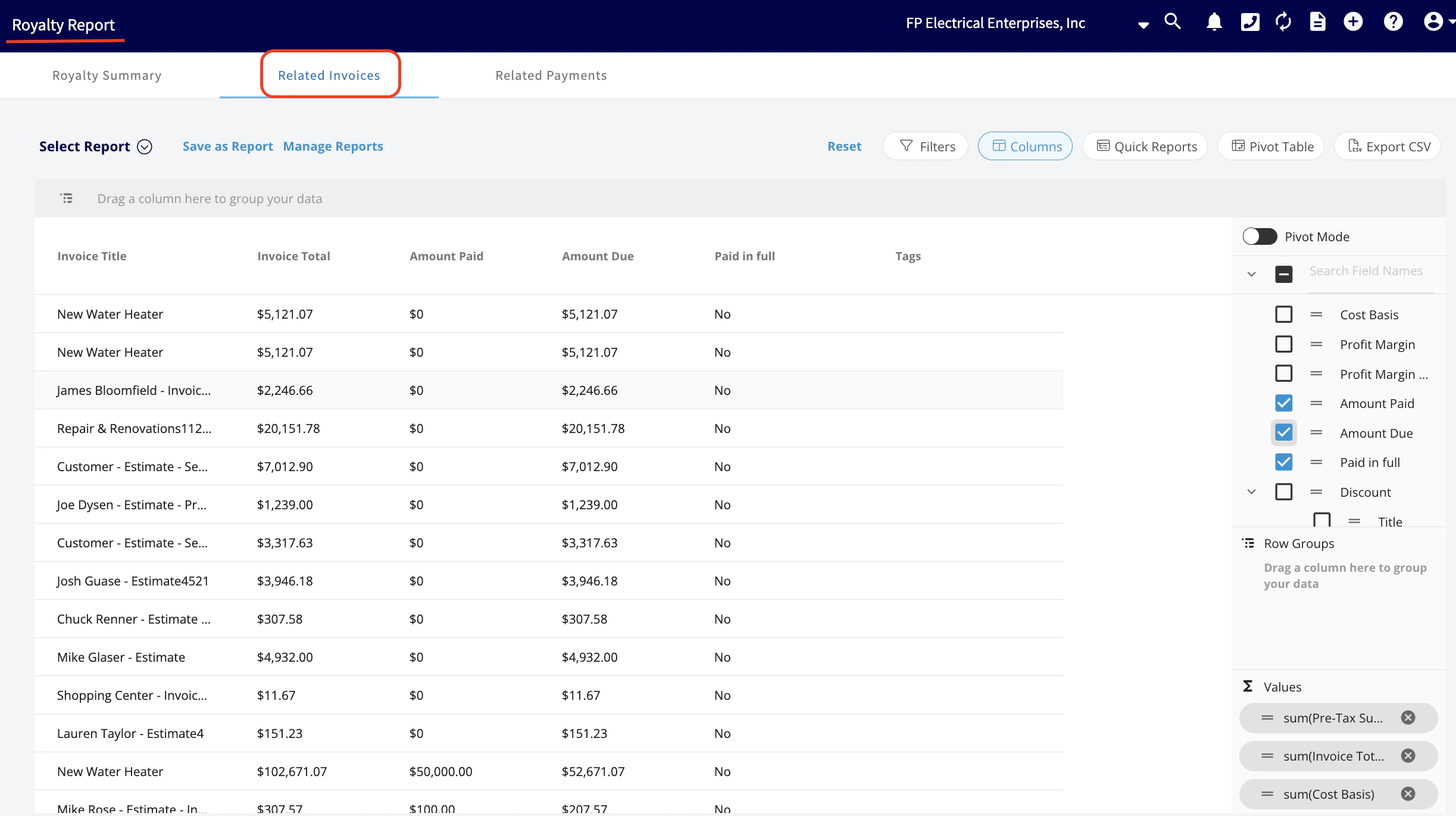
Task: Click drag handle on sum(Cost Basis) chip
Action: tap(1267, 794)
